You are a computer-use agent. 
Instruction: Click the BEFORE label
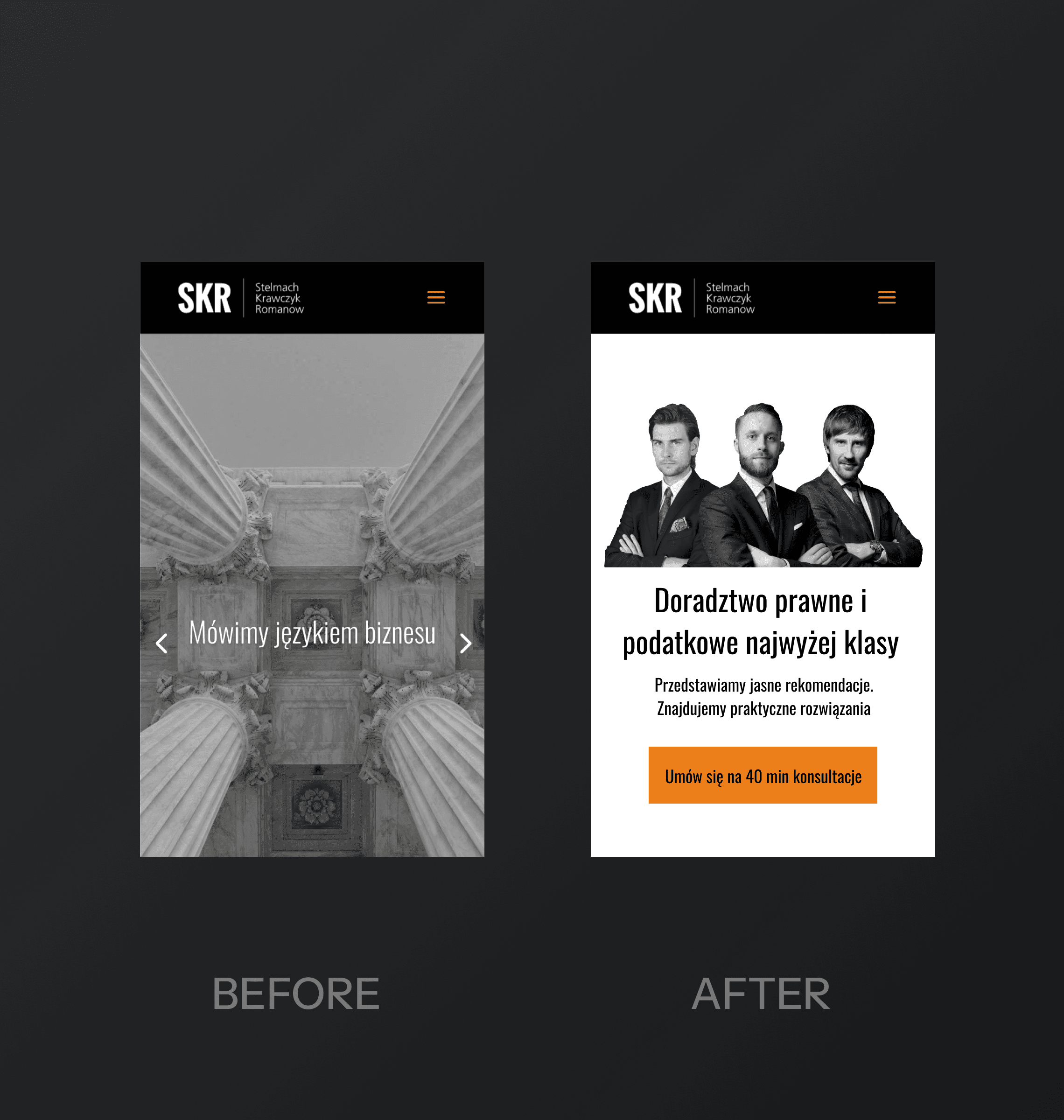[x=295, y=994]
